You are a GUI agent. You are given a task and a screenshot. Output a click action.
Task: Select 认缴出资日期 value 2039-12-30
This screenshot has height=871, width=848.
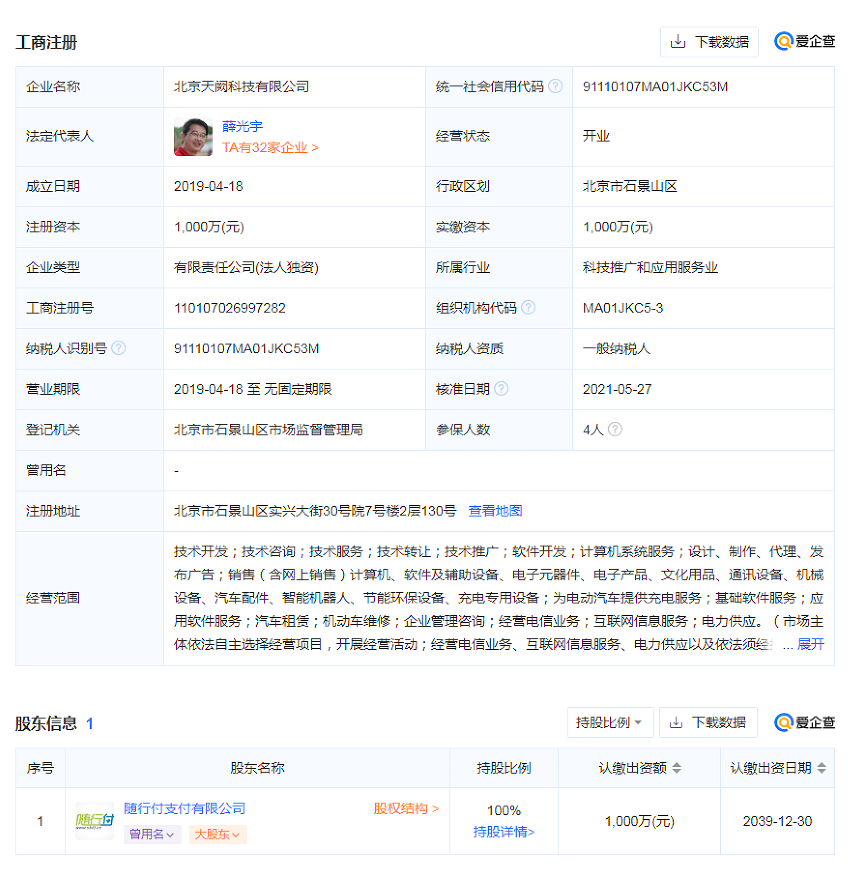click(x=777, y=821)
